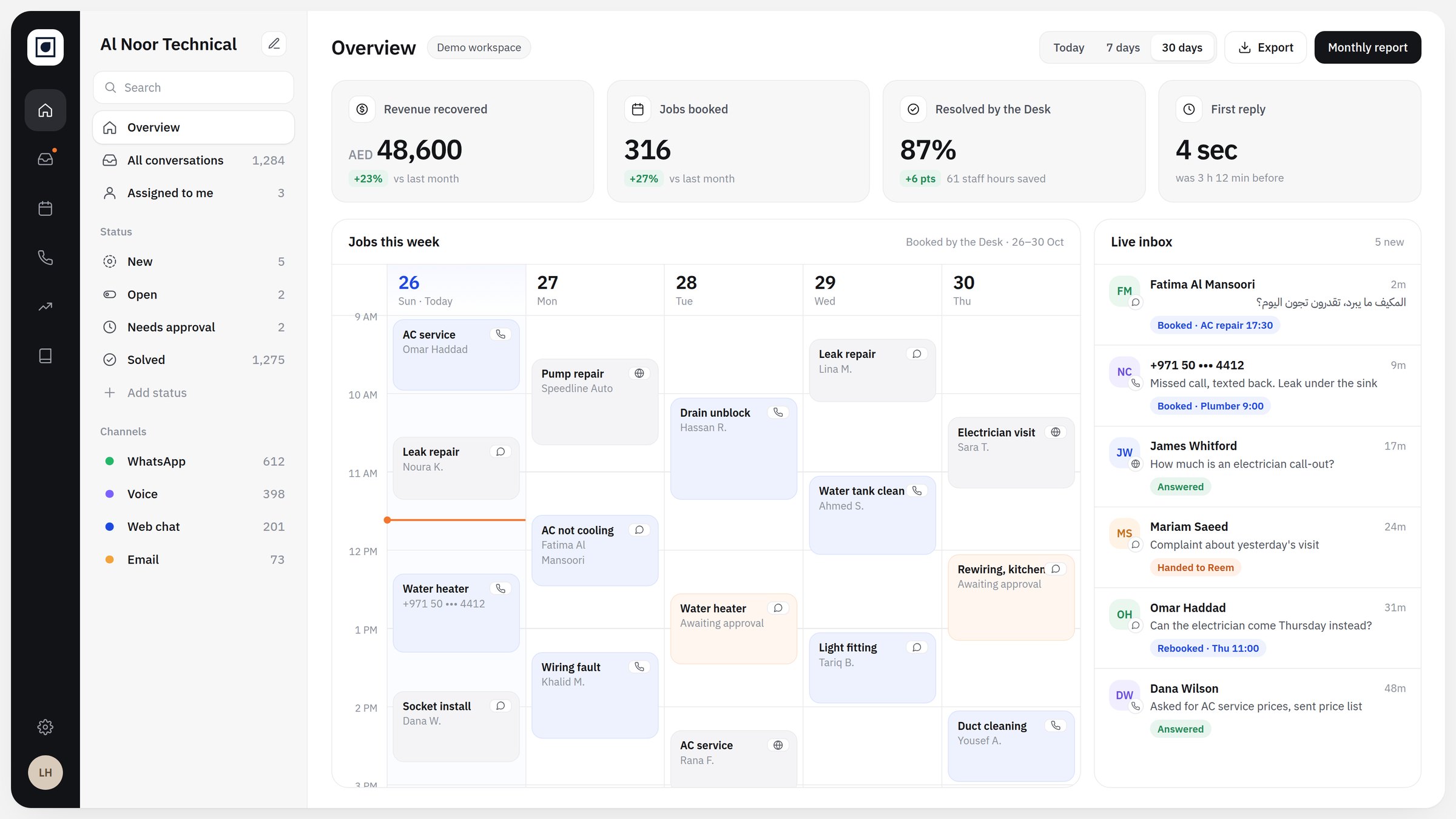Viewport: 1456px width, 819px height.
Task: Open the knowledge book icon in sidebar
Action: [45, 356]
